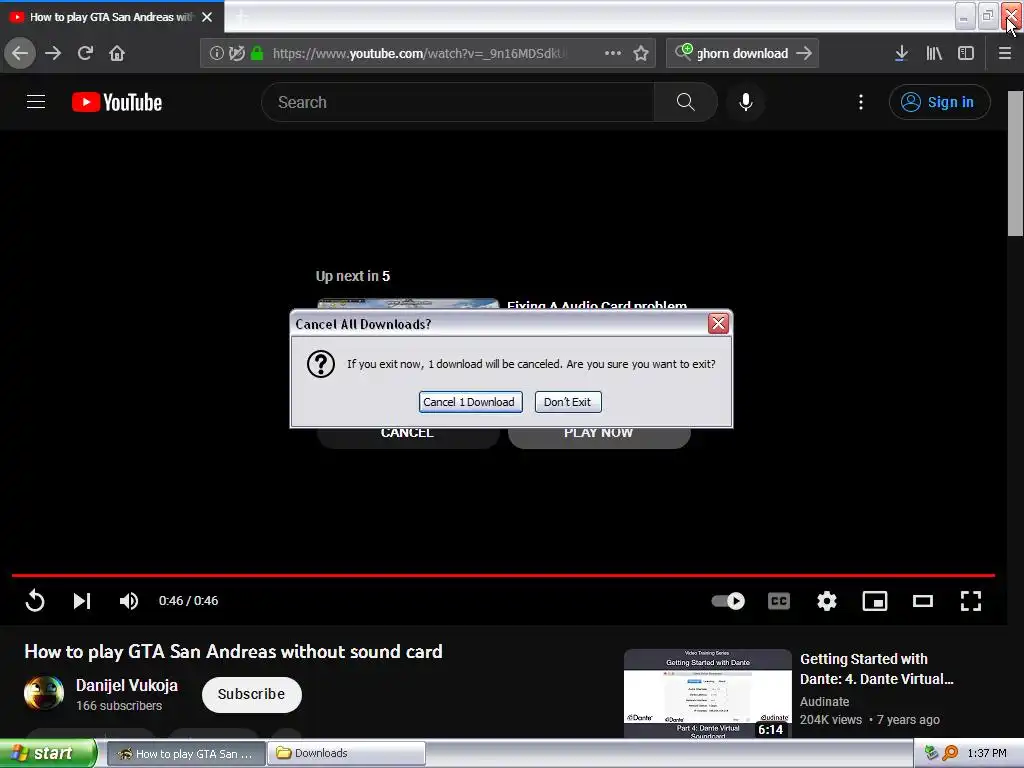Open Danijel Vukoja channel avatar
Screen dimensions: 1024x768
point(44,694)
